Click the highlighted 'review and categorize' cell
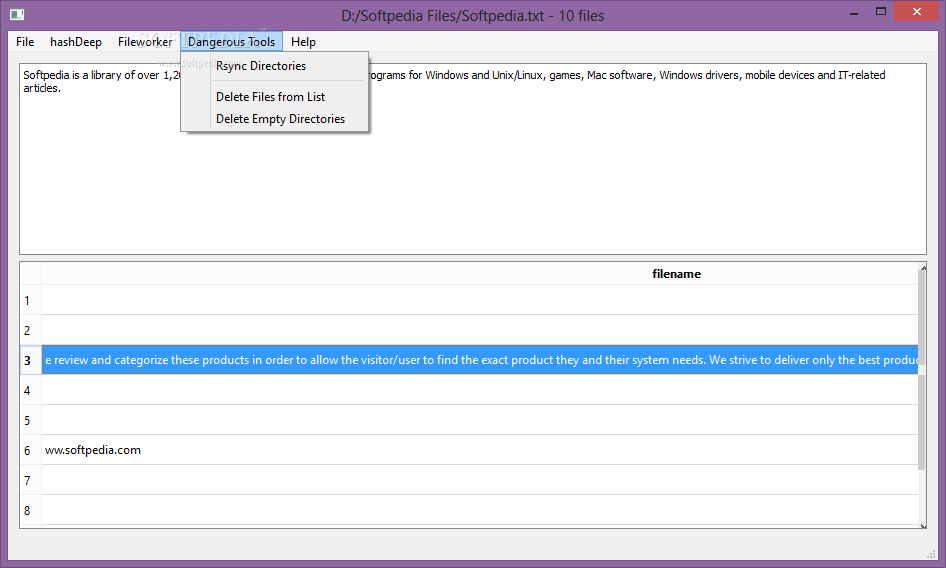The width and height of the screenshot is (946, 568). (x=480, y=360)
